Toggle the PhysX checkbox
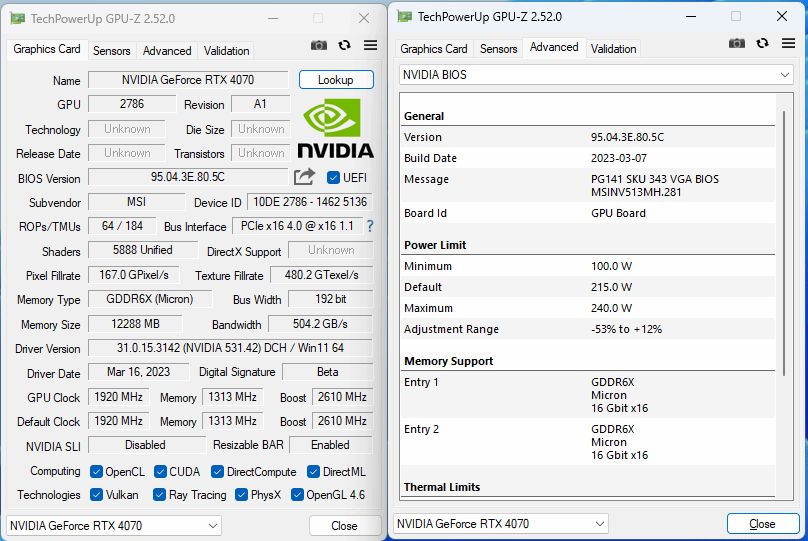Viewport: 808px width, 541px height. 241,495
